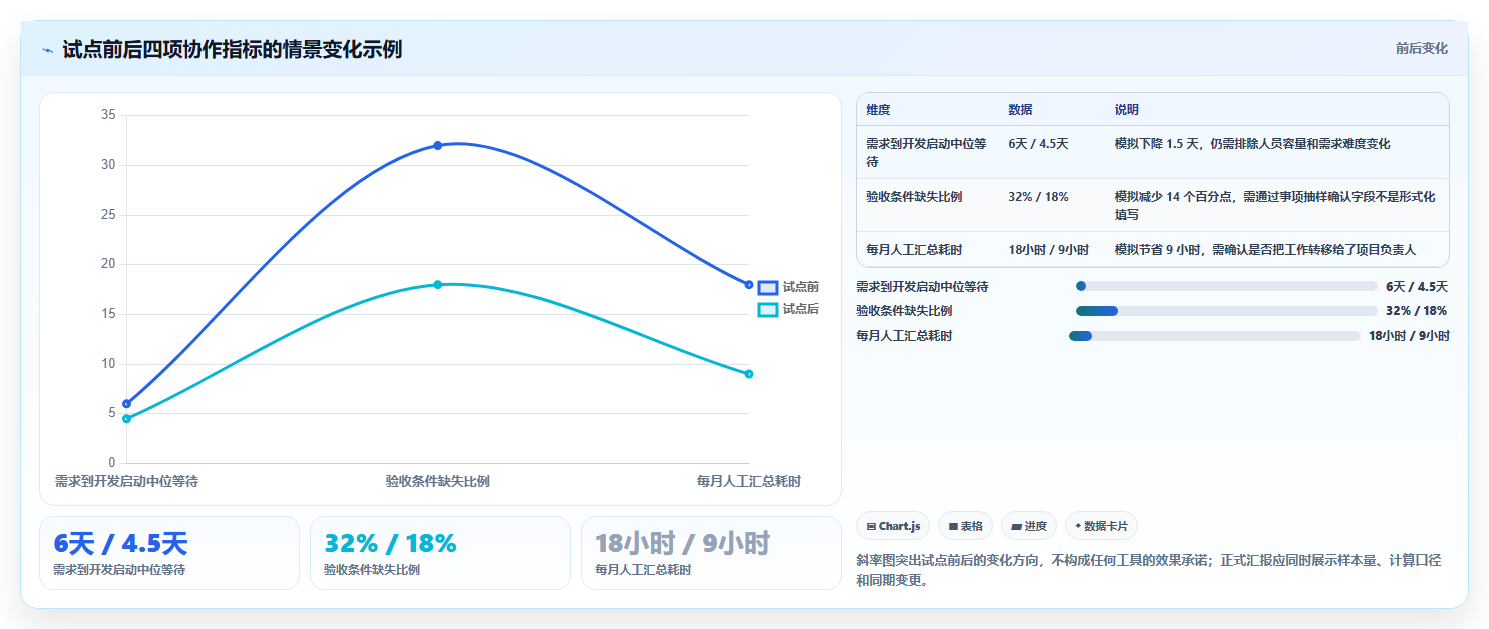Click the lightning icon beside the title
Image resolution: width=1489 pixels, height=629 pixels.
[47, 49]
